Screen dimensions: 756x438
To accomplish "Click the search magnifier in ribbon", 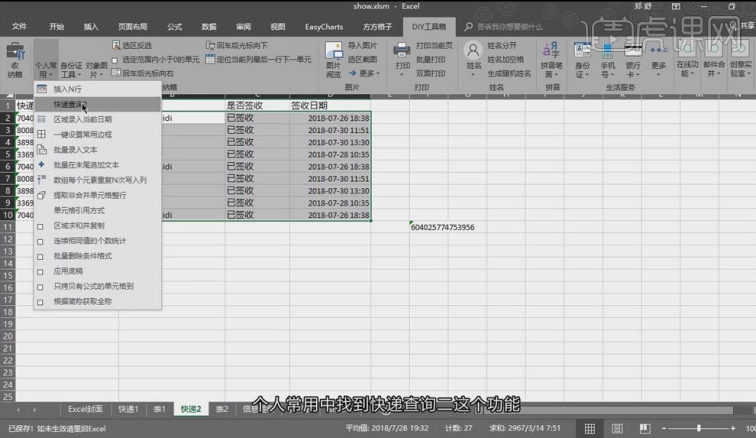I will [x=469, y=27].
